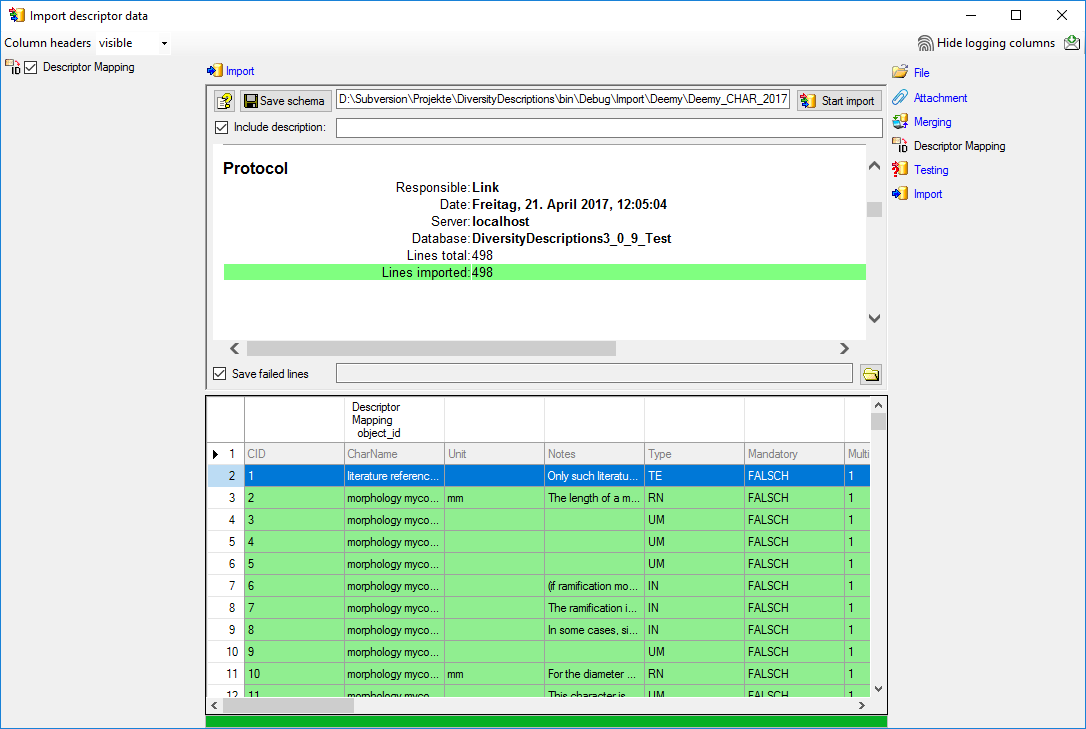Click the Include description text field
The width and height of the screenshot is (1086, 729).
(x=608, y=128)
